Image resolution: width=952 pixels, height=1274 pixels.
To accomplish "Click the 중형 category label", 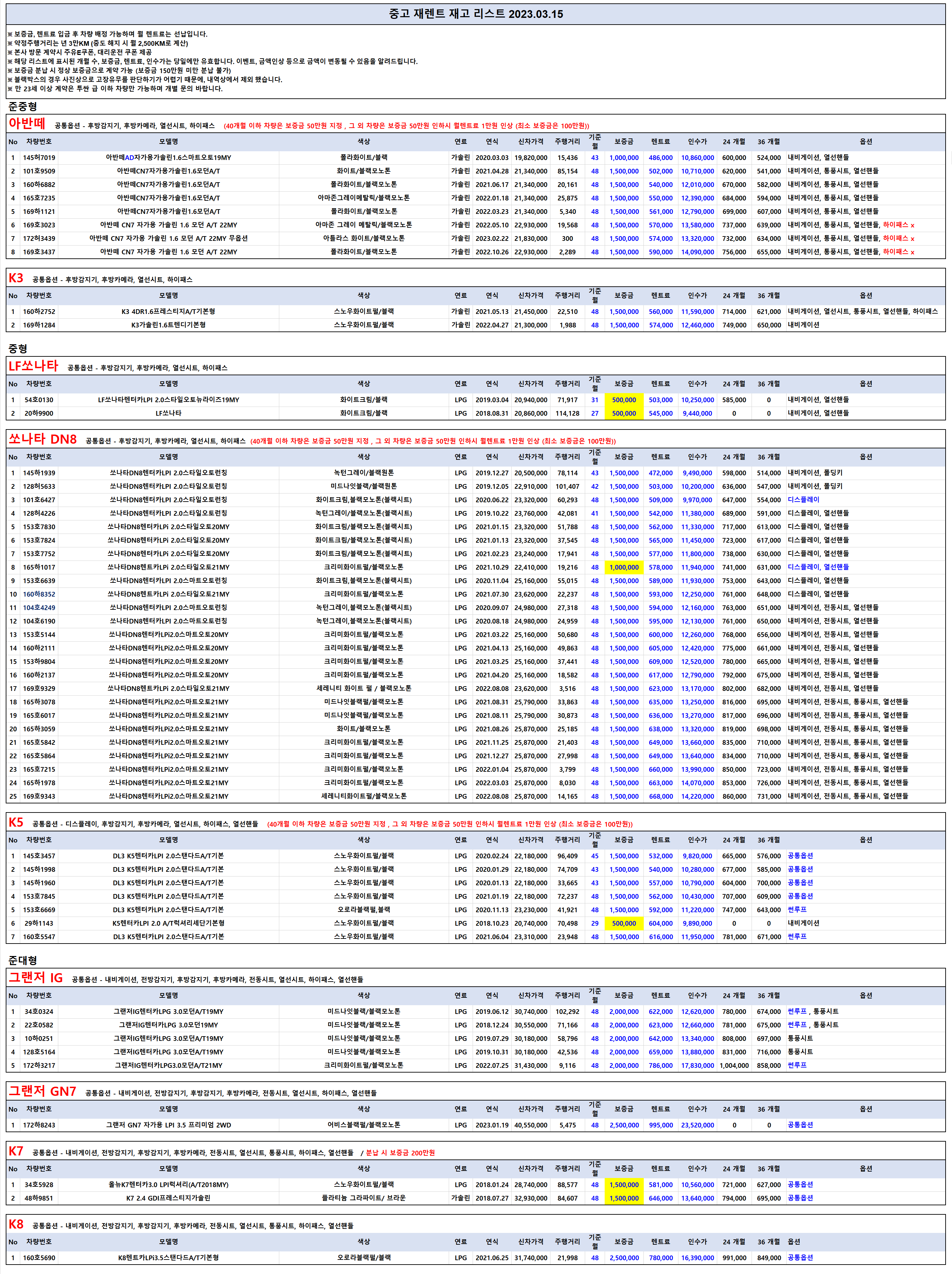I will (x=18, y=348).
